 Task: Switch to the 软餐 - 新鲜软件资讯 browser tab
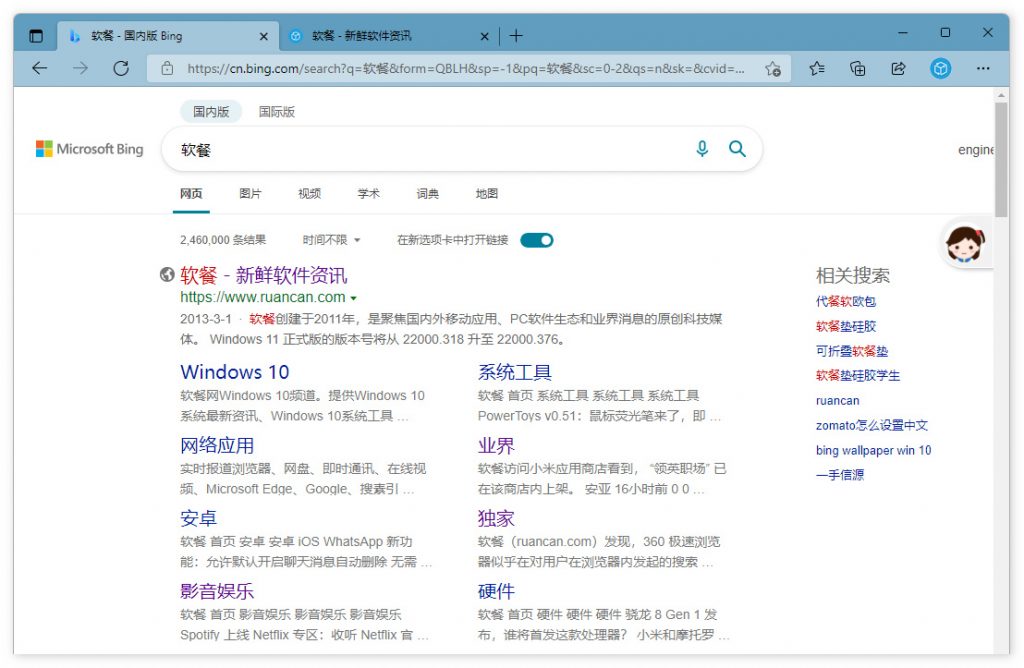pos(380,36)
